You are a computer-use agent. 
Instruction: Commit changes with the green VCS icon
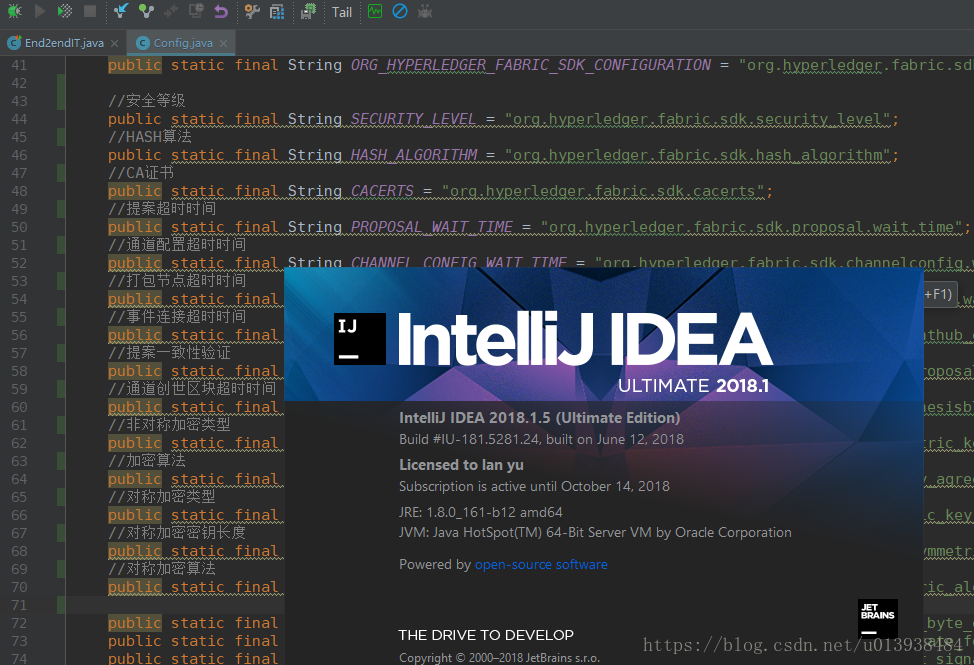pos(146,11)
